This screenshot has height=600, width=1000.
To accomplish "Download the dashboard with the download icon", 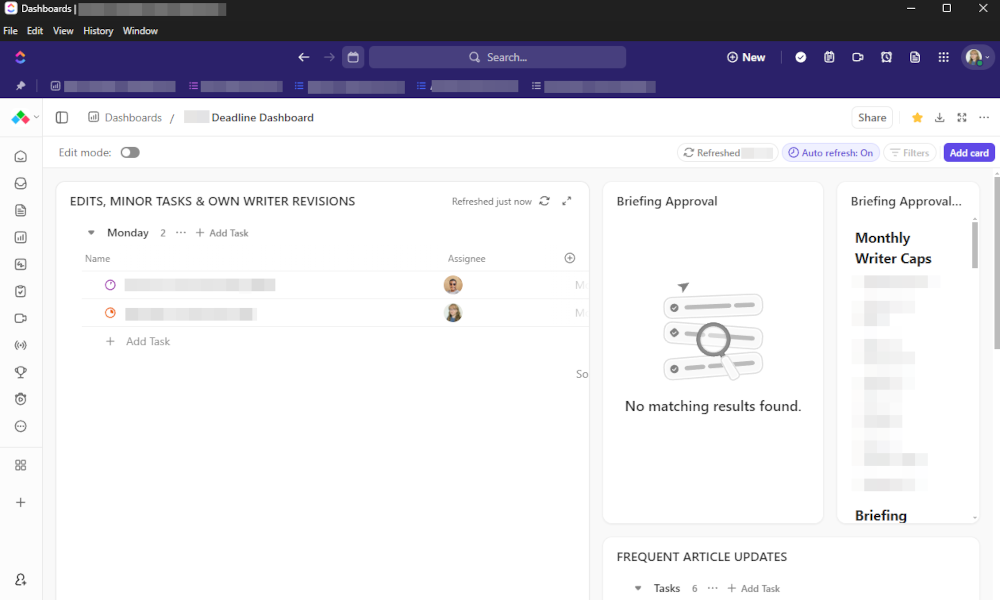I will (x=939, y=117).
